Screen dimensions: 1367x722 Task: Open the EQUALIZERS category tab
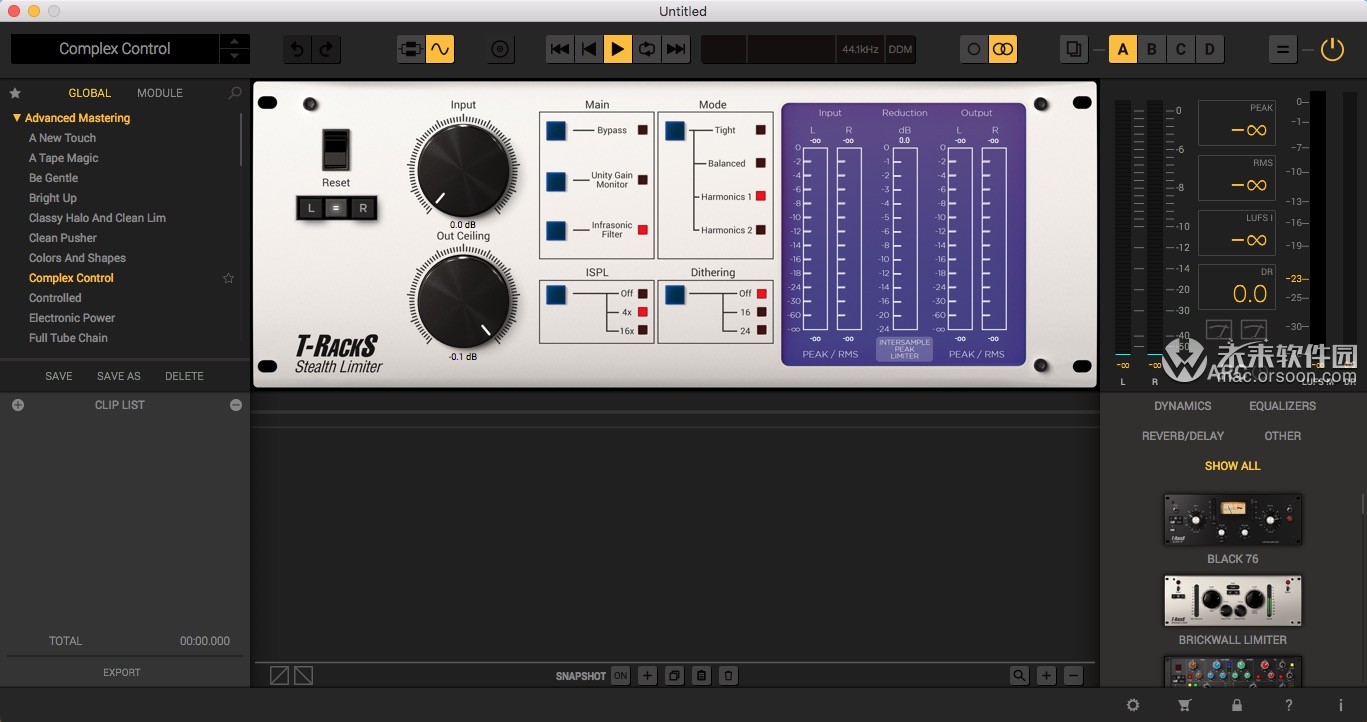click(x=1283, y=406)
